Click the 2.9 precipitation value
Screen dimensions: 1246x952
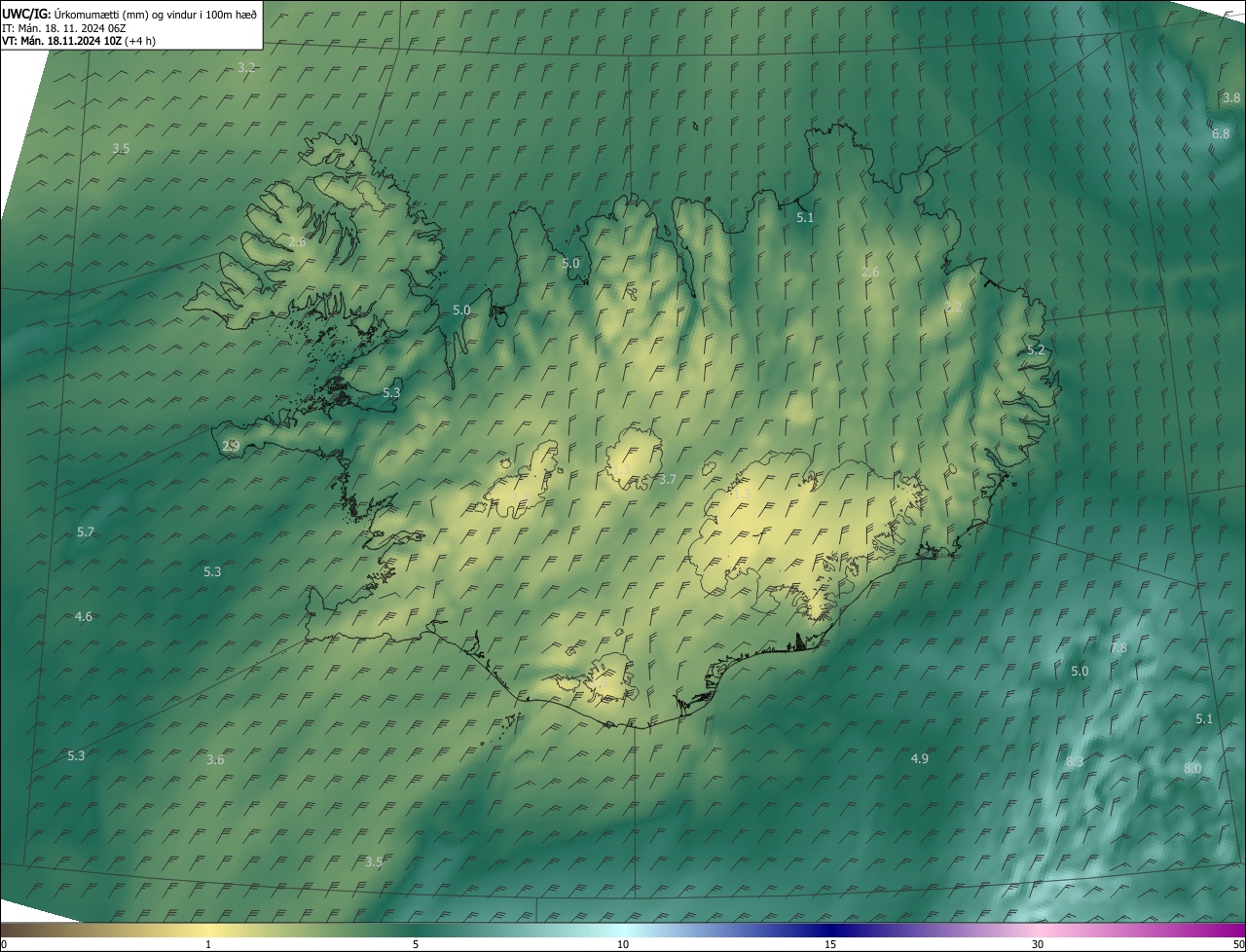tap(231, 446)
